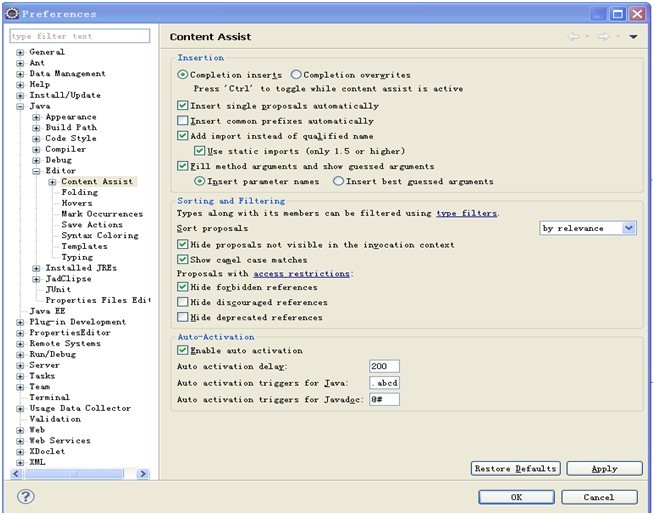655x515 pixels.
Task: Click the Restore Defaults button
Action: tap(514, 468)
